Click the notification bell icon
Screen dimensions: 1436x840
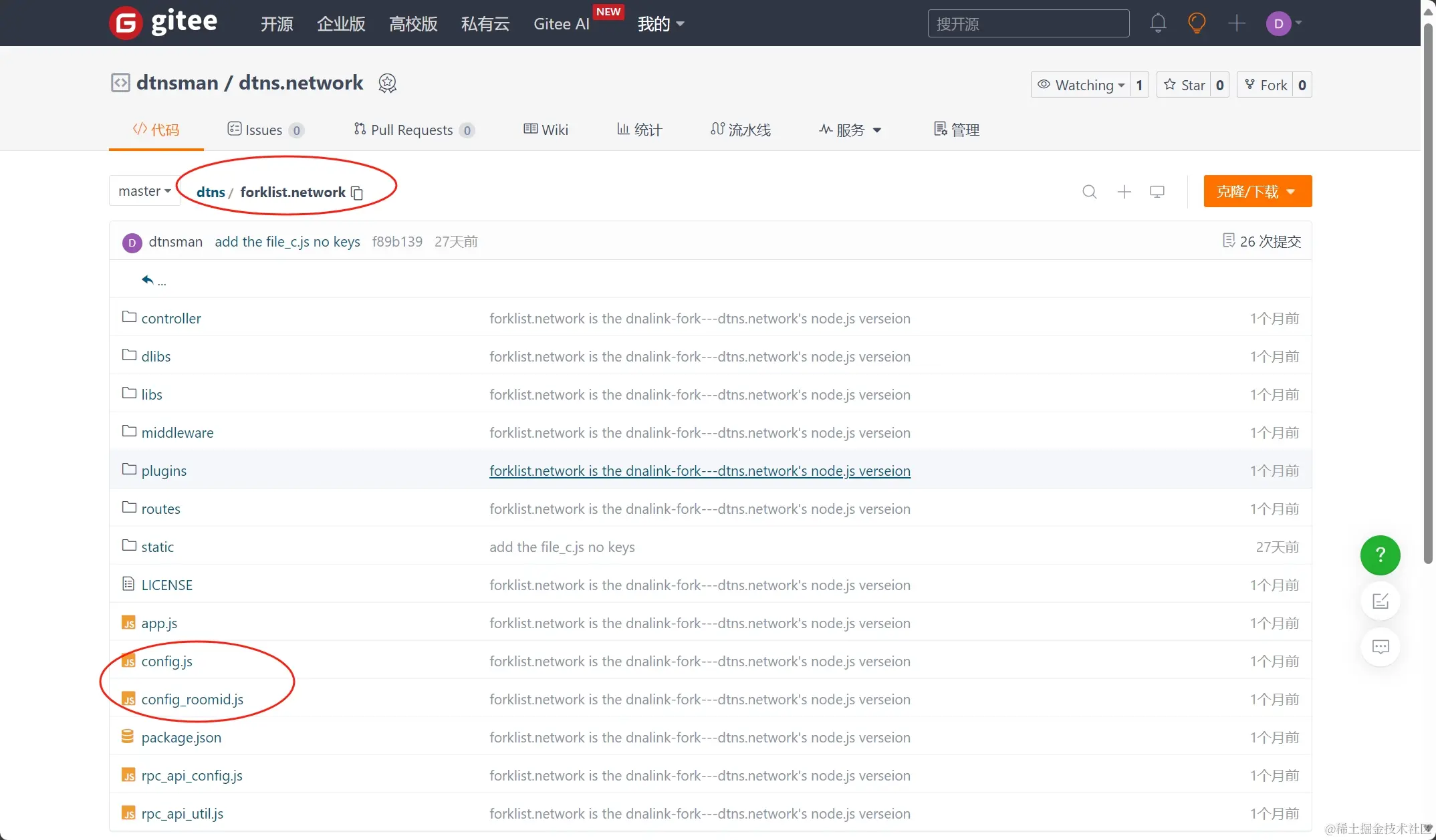(1158, 23)
